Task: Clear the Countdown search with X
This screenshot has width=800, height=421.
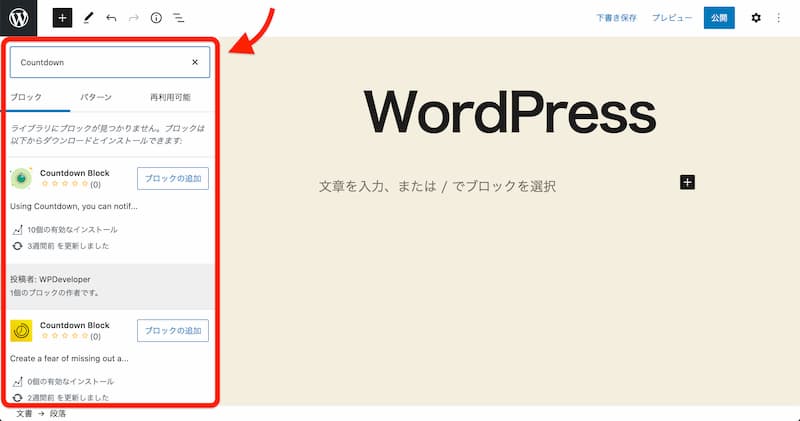Action: tap(195, 62)
